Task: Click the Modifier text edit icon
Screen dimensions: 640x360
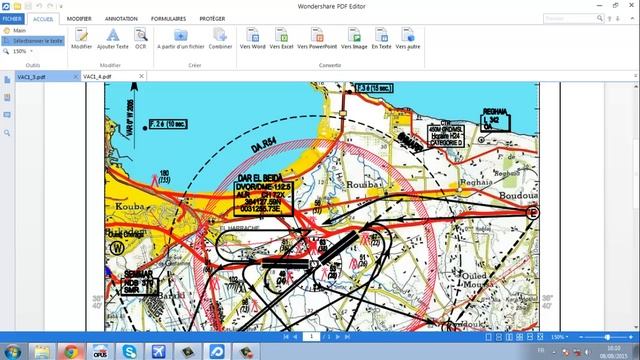Action: 81,39
